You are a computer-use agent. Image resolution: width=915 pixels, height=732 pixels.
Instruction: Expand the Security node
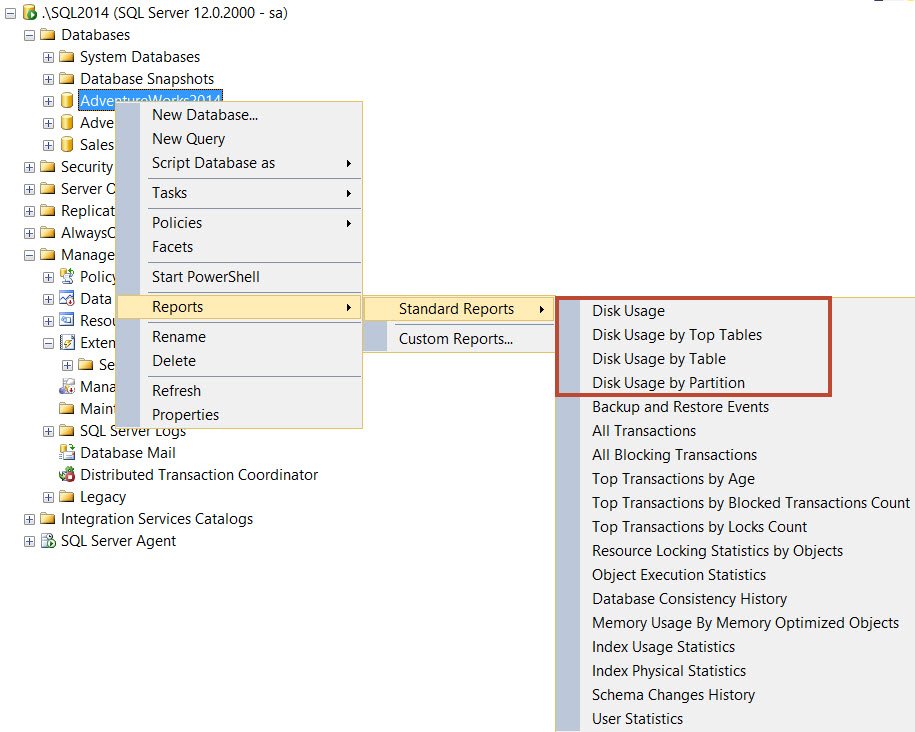(x=29, y=168)
